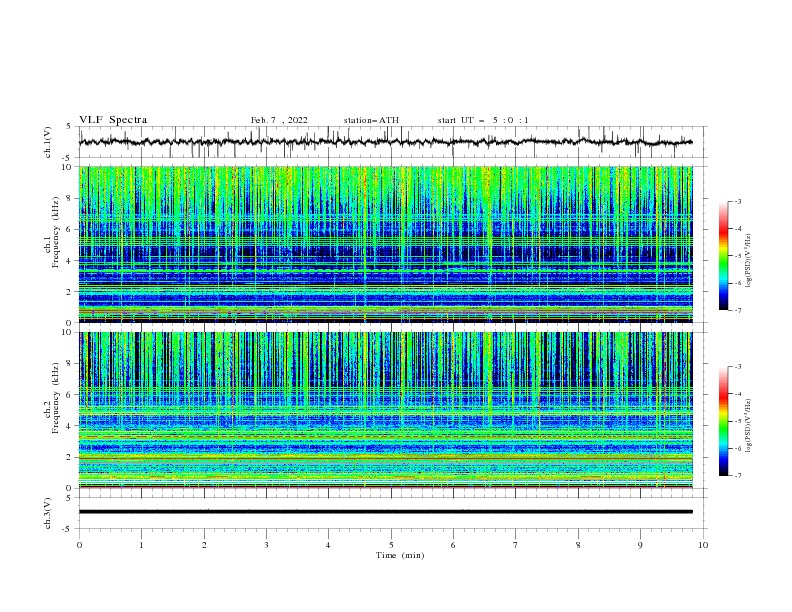The image size is (792, 612).
Task: Click the -7 tick of the lower colorbar
Action: click(736, 476)
